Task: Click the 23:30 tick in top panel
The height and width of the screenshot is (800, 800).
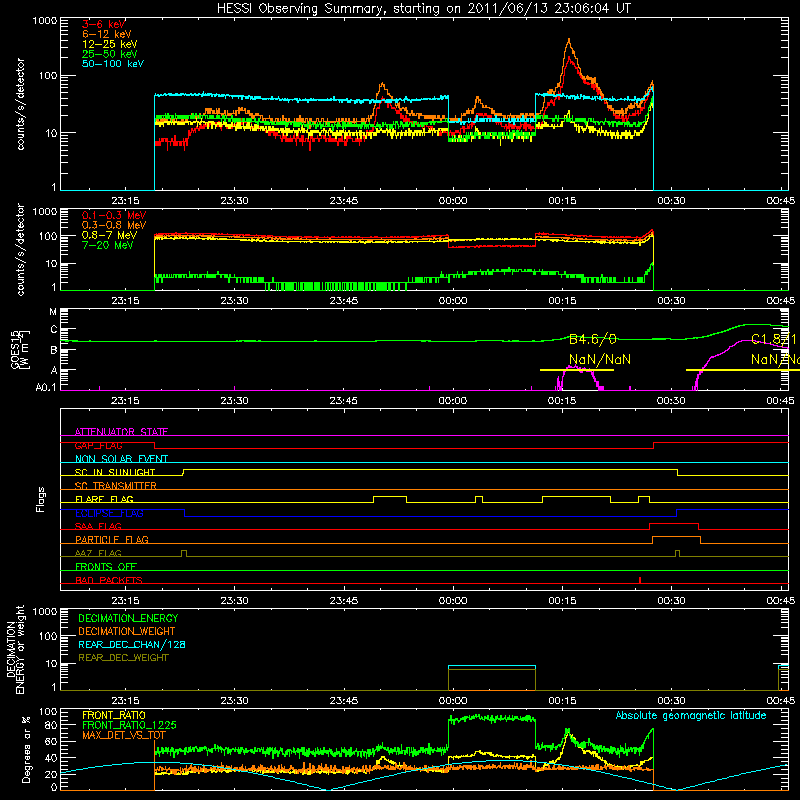Action: coord(234,201)
